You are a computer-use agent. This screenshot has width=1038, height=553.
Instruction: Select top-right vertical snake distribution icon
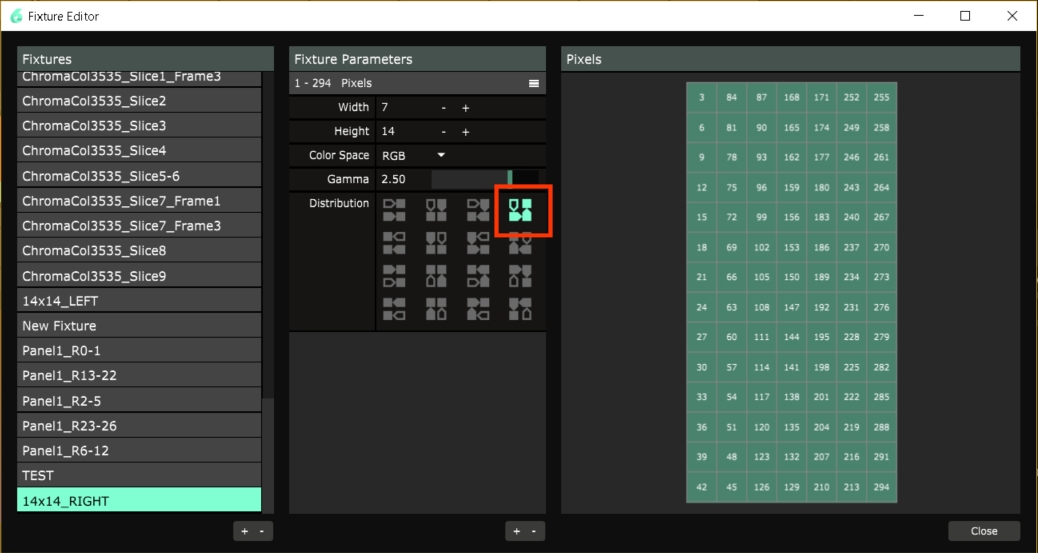coord(520,244)
